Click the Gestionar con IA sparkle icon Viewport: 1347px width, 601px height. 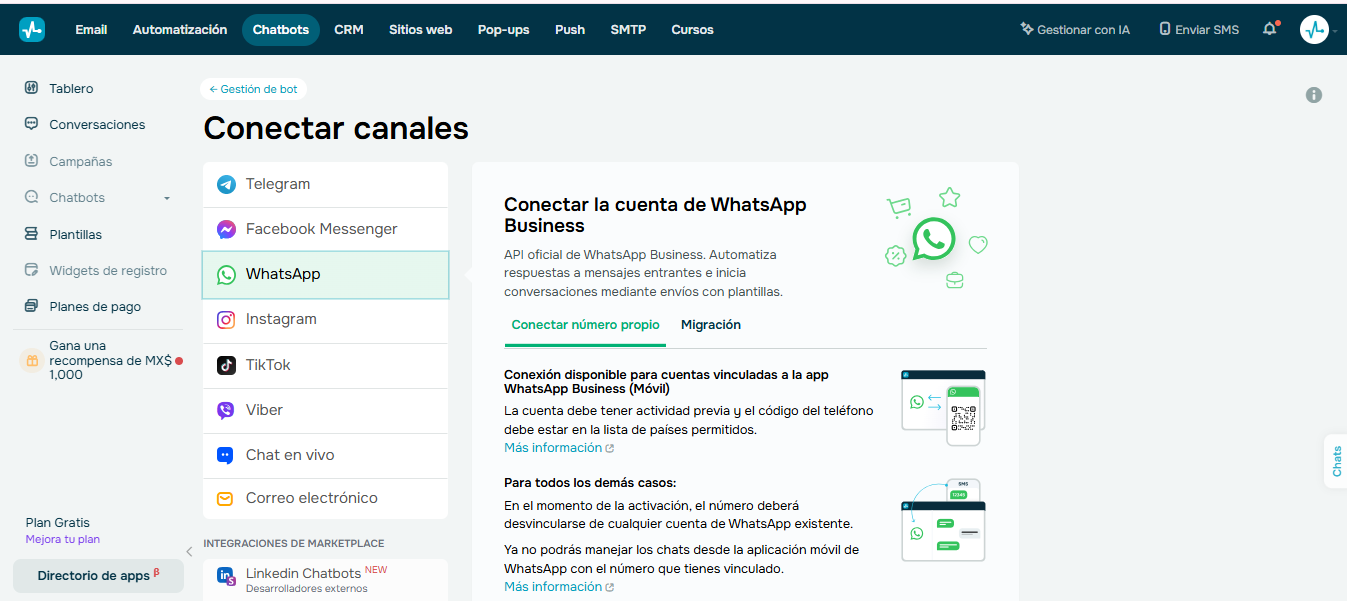click(1026, 29)
